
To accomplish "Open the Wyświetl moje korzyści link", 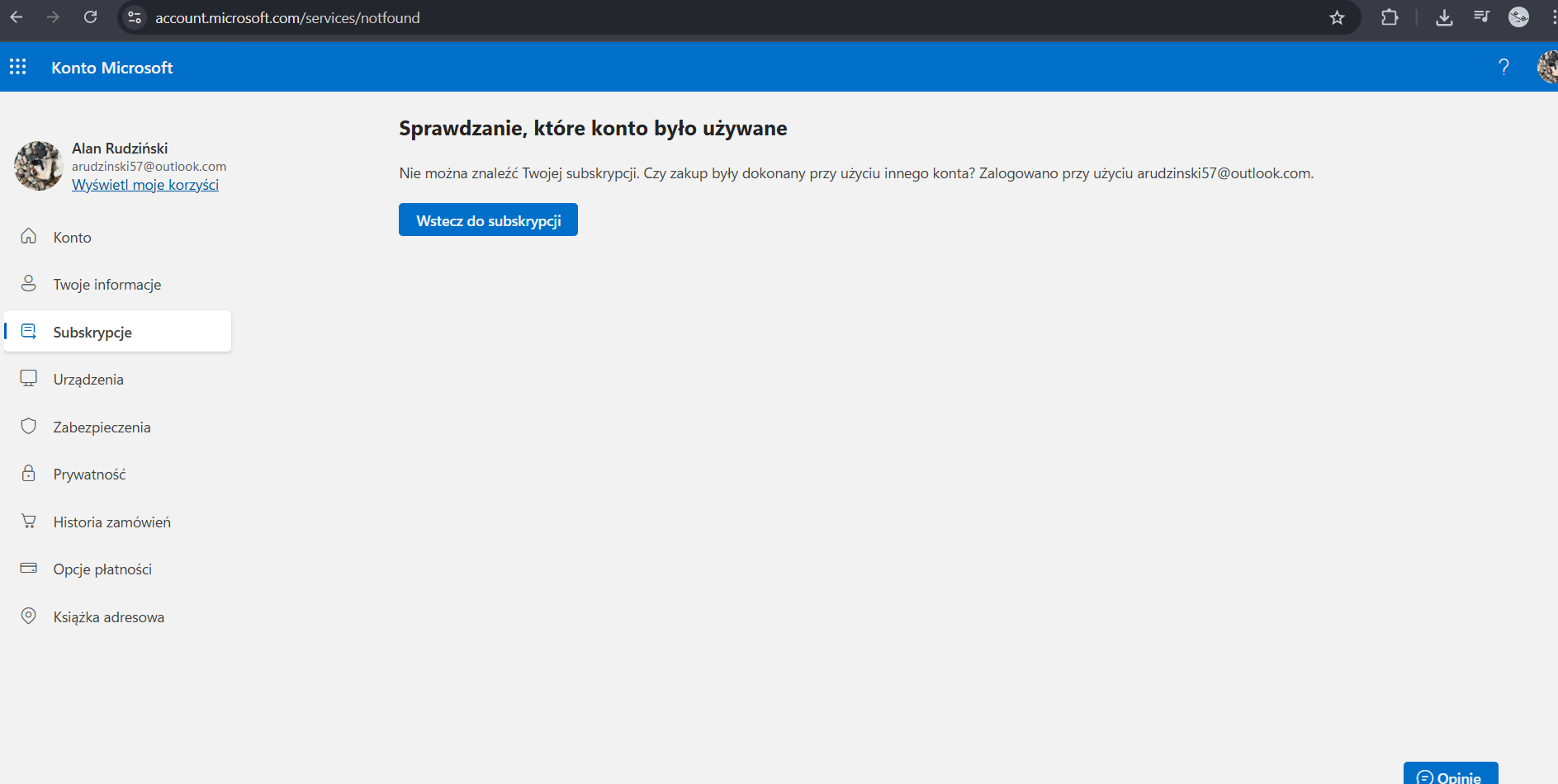I will pos(145,185).
